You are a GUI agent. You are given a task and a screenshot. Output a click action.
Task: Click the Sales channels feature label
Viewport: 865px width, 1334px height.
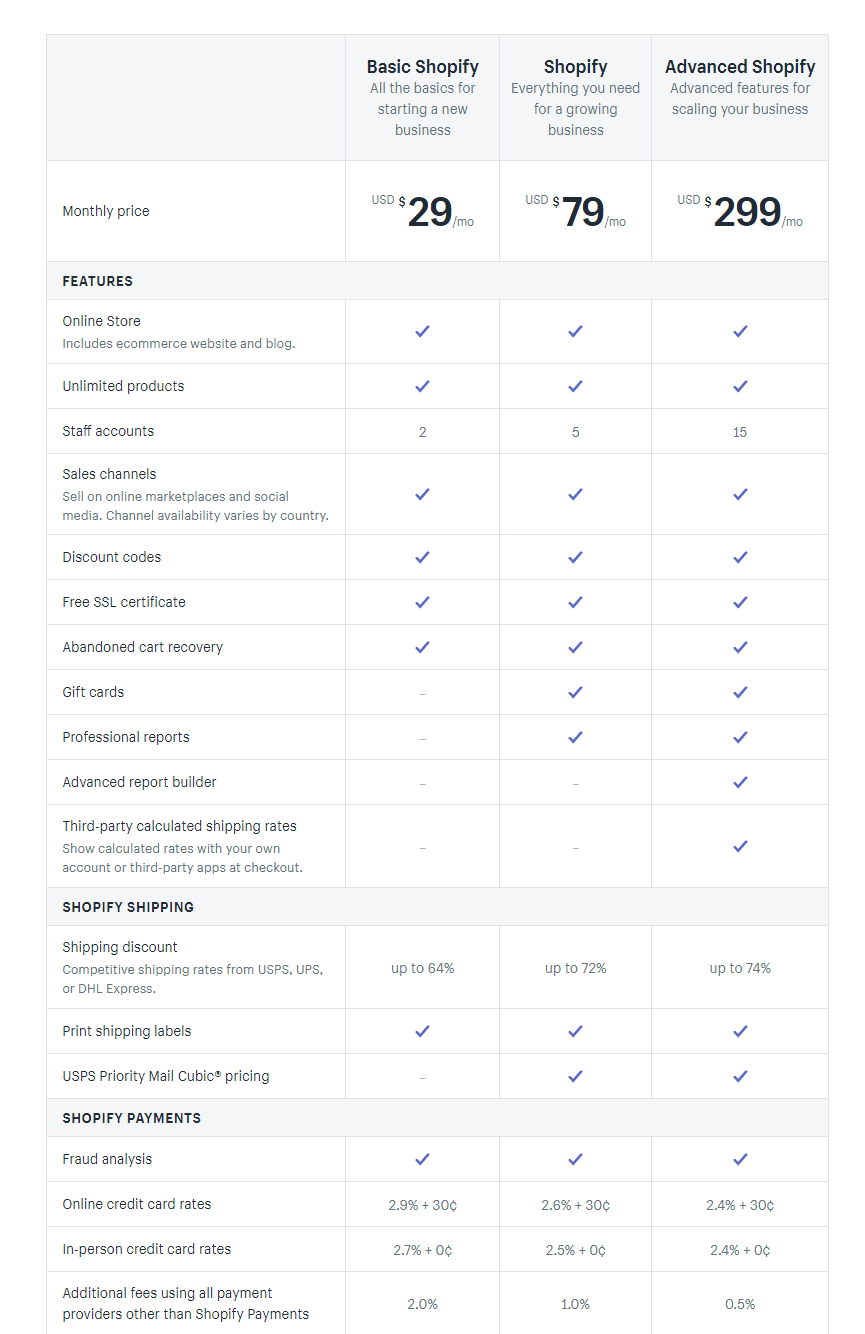(109, 474)
